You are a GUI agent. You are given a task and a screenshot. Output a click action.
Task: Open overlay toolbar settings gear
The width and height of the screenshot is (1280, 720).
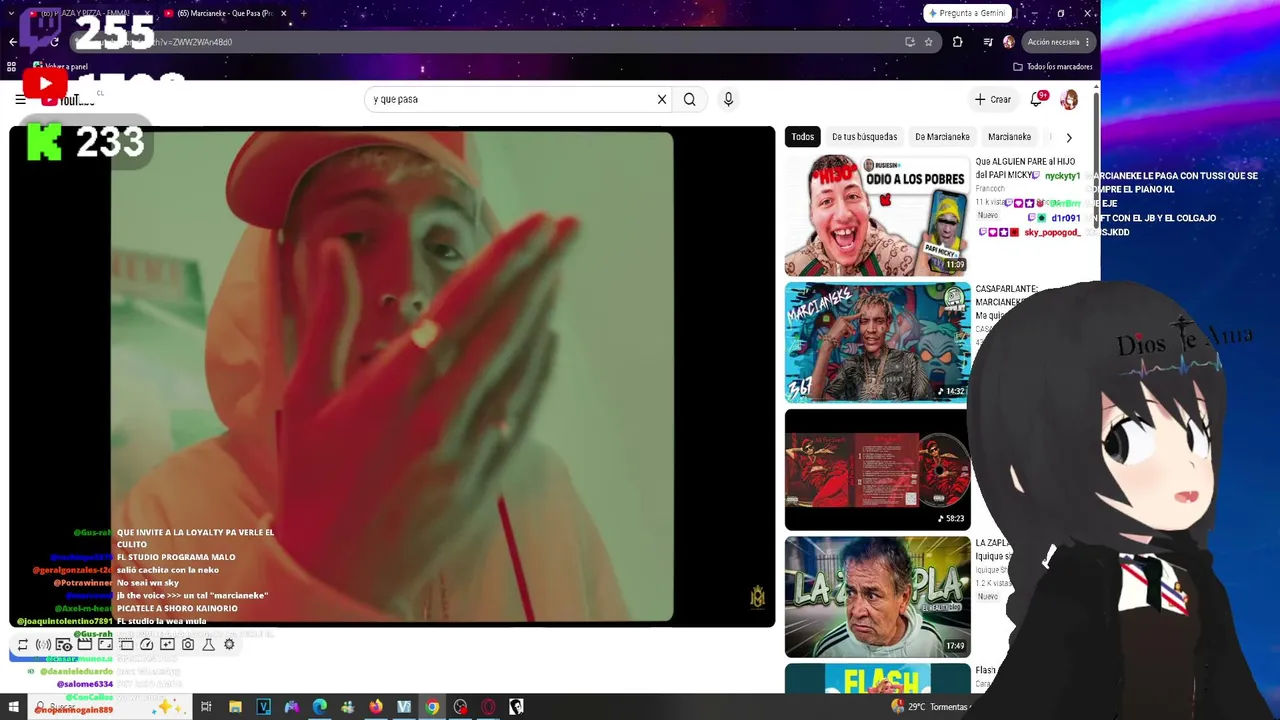(x=229, y=645)
